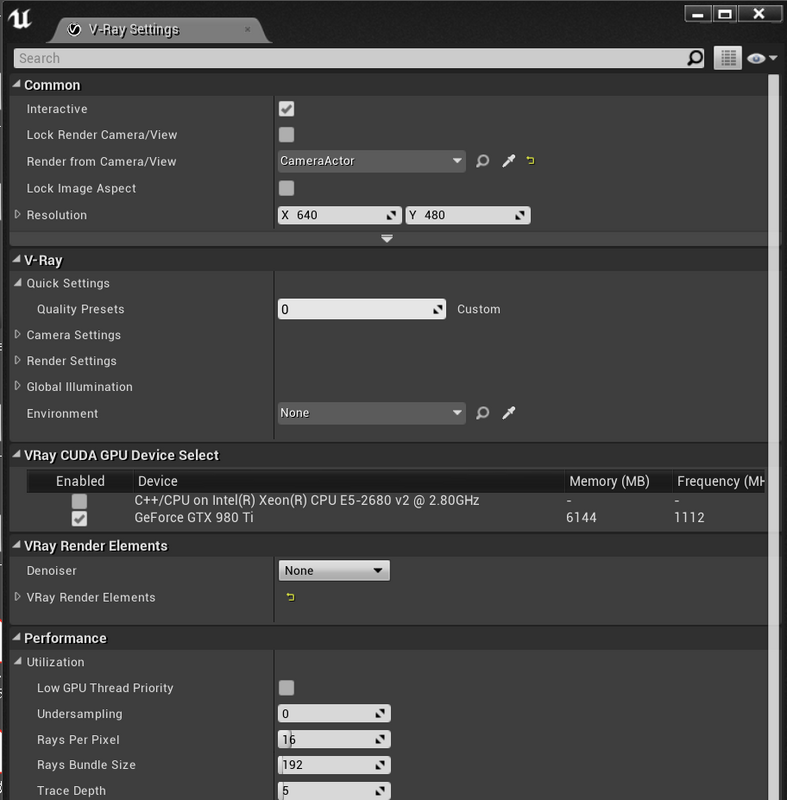Close the V-Ray Settings tab

coord(247,30)
